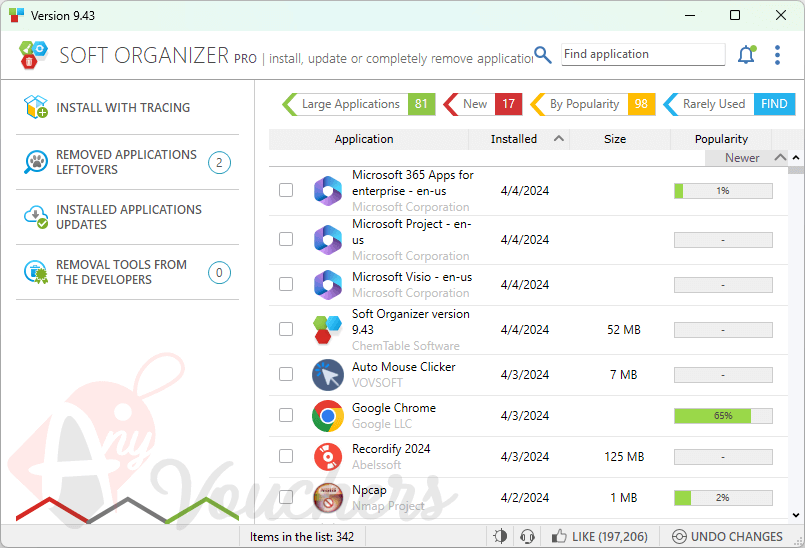This screenshot has height=548, width=805.
Task: Toggle the Installed column sort arrow
Action: 559,139
